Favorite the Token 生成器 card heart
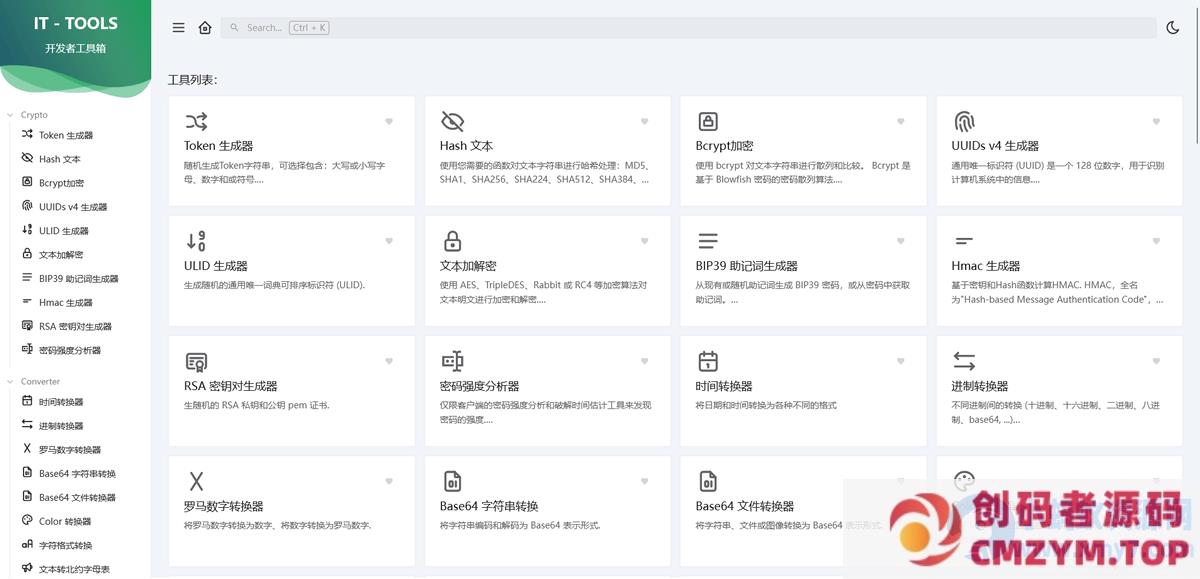 (389, 122)
